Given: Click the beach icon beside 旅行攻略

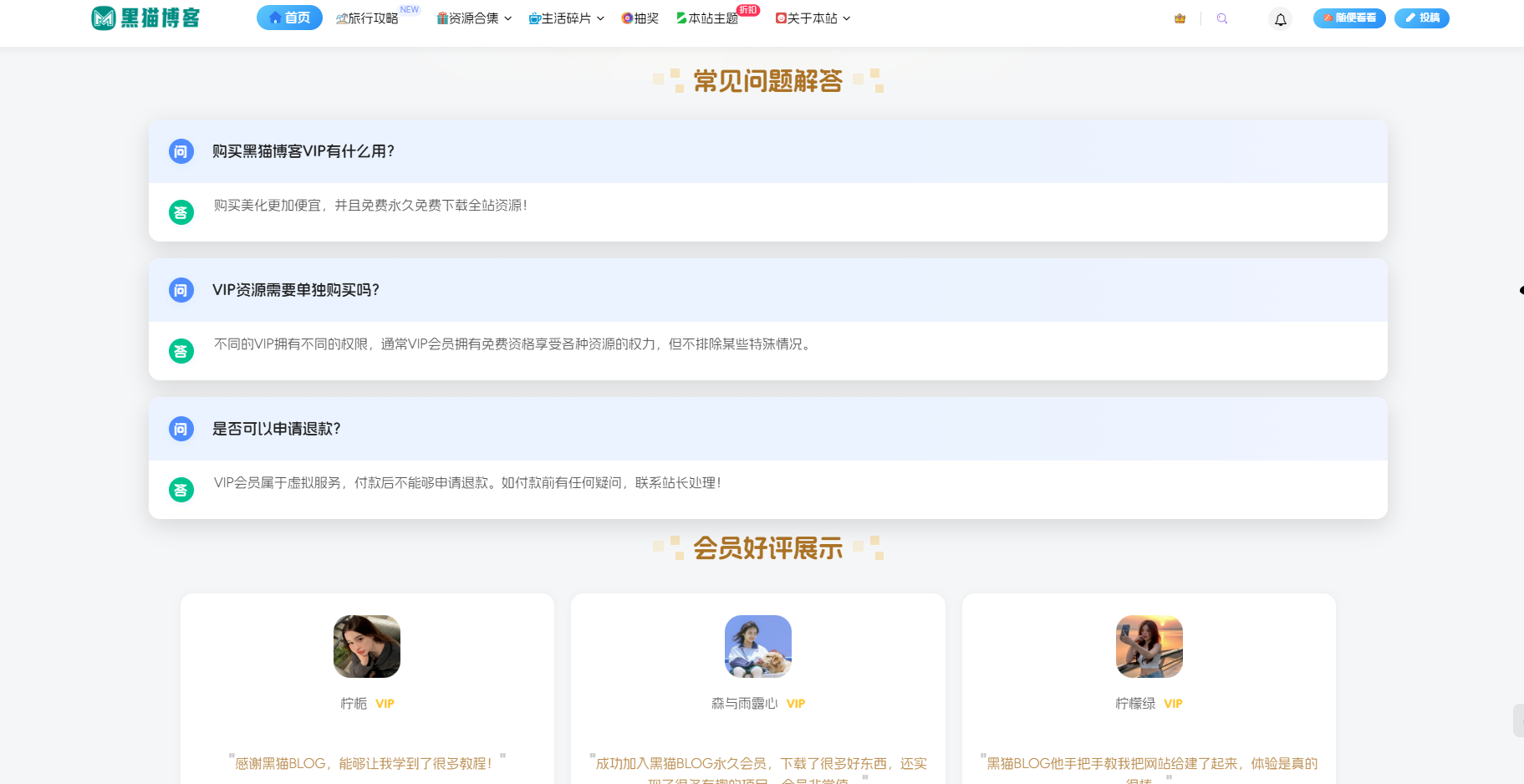Looking at the screenshot, I should click(339, 18).
